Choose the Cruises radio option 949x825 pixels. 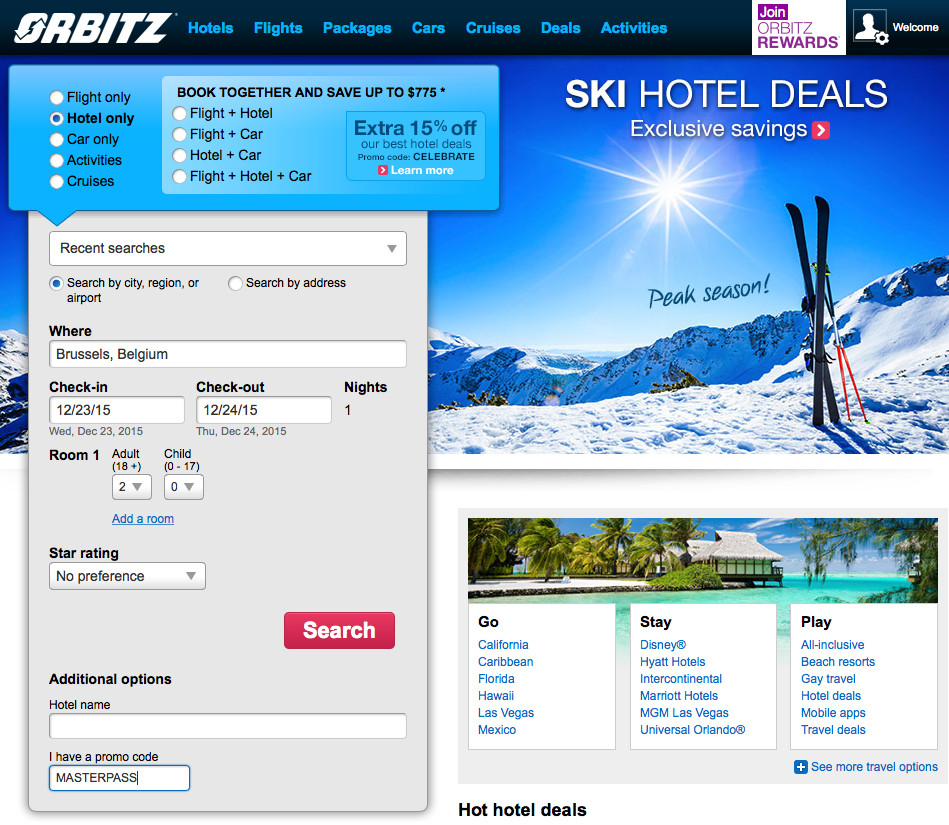pyautogui.click(x=56, y=182)
